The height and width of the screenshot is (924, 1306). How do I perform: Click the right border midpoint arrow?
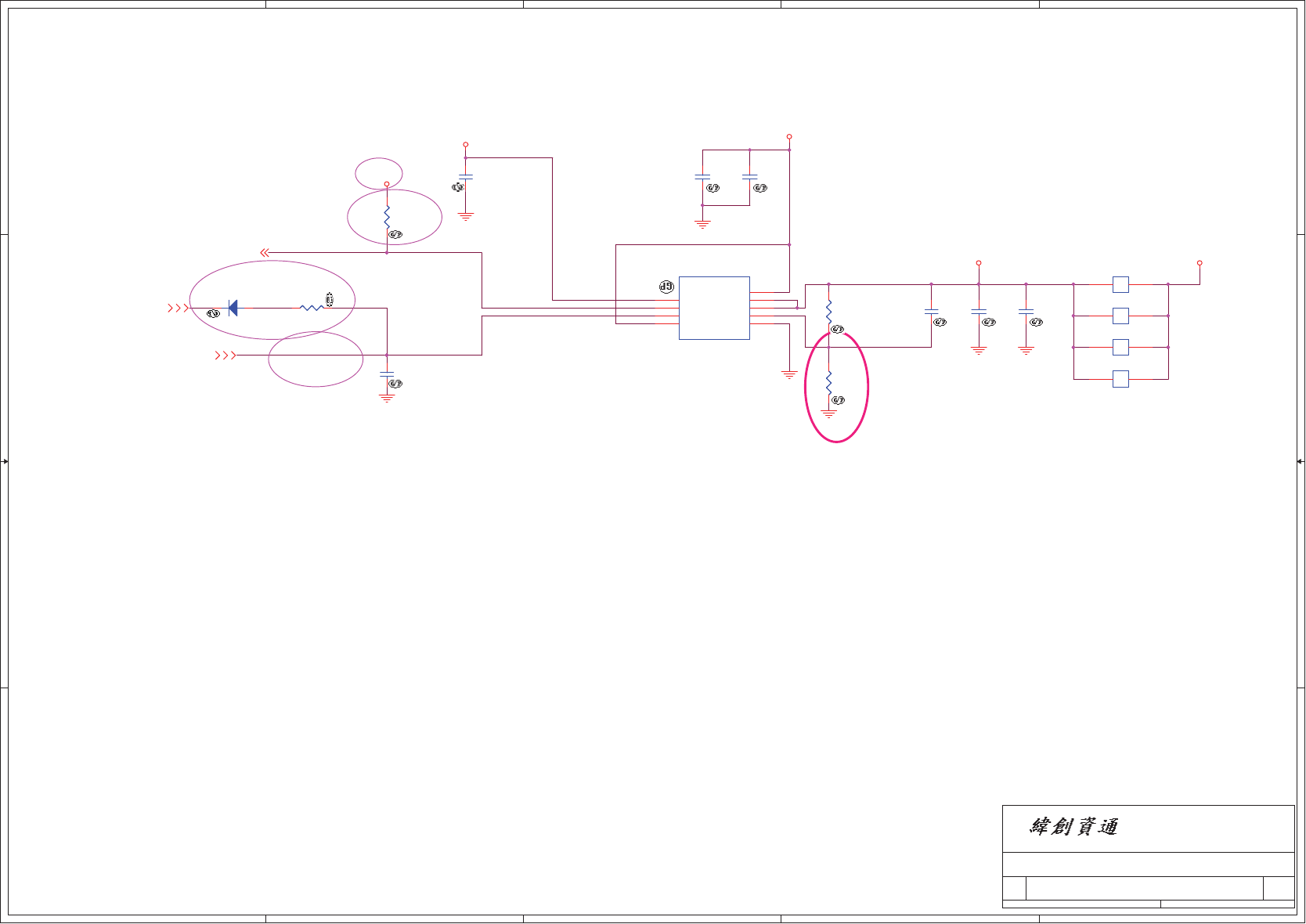1301,462
